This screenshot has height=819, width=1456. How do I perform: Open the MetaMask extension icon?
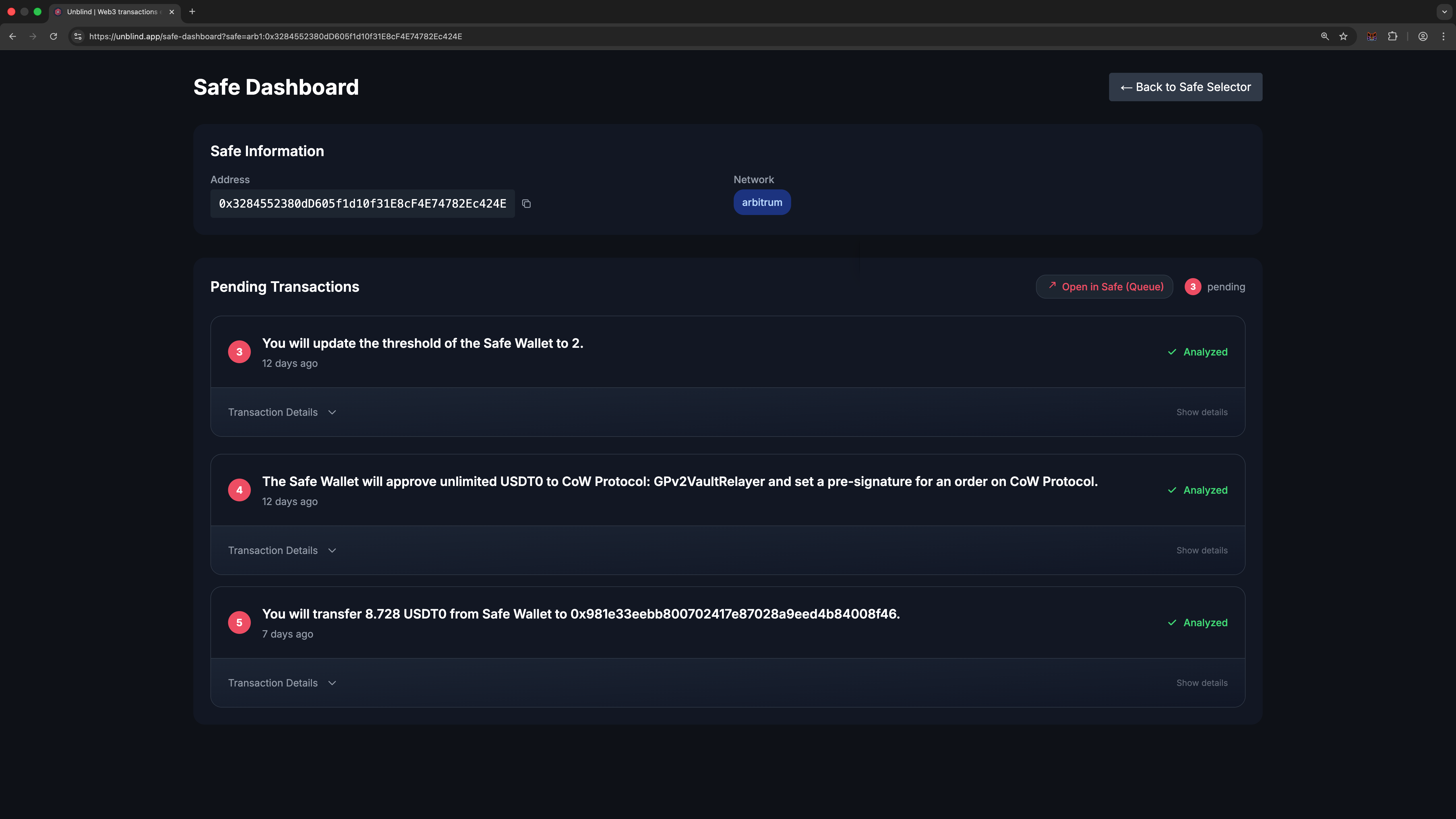coord(1371,36)
